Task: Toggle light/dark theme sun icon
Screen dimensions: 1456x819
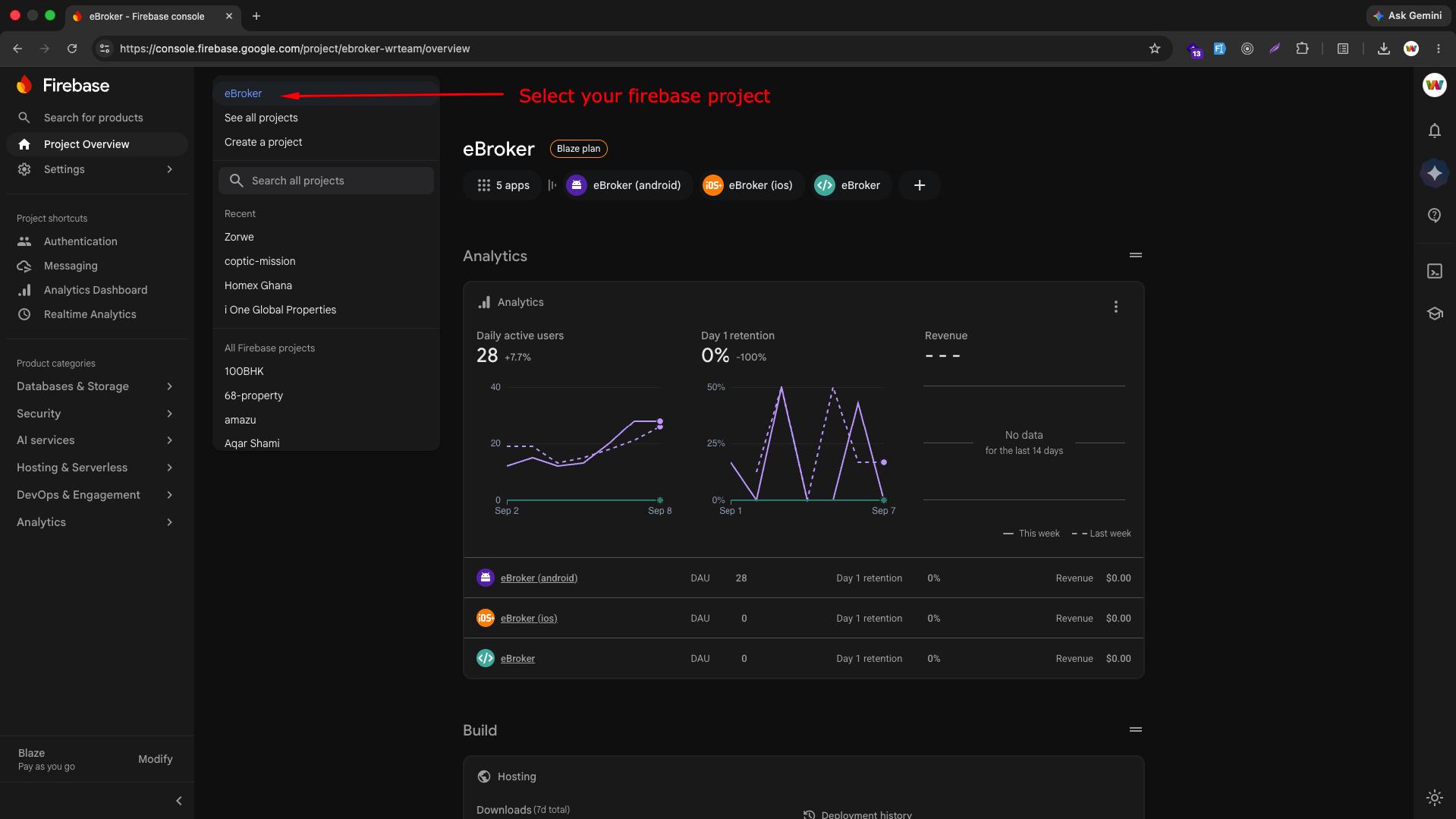Action: 1434,797
